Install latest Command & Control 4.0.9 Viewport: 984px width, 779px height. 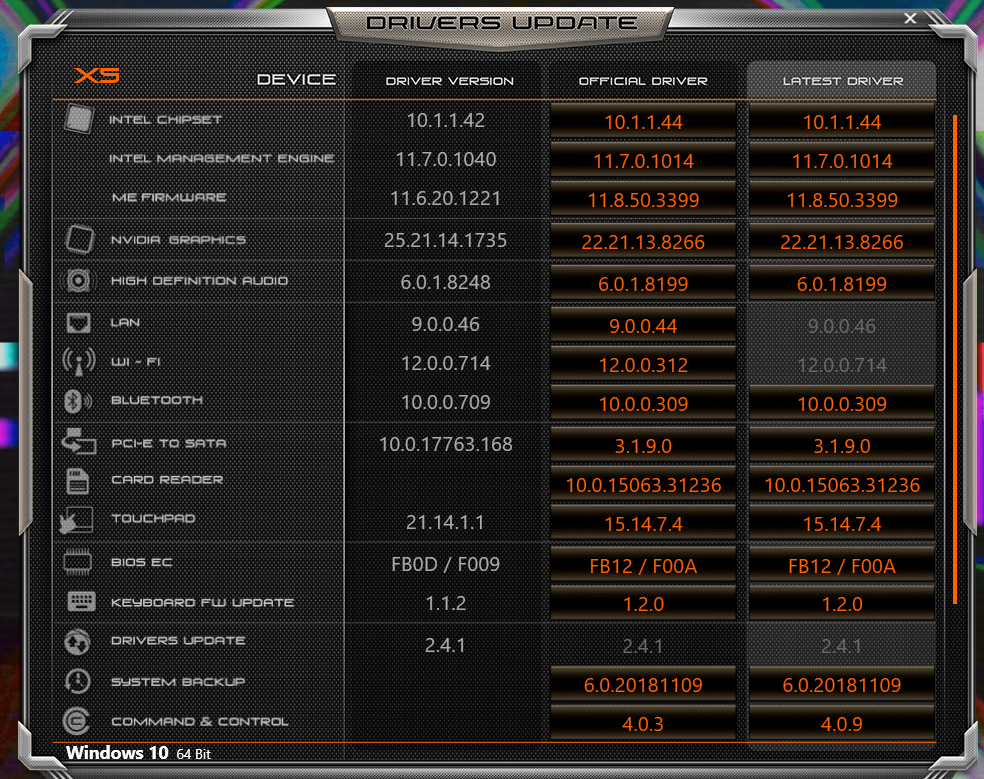842,723
